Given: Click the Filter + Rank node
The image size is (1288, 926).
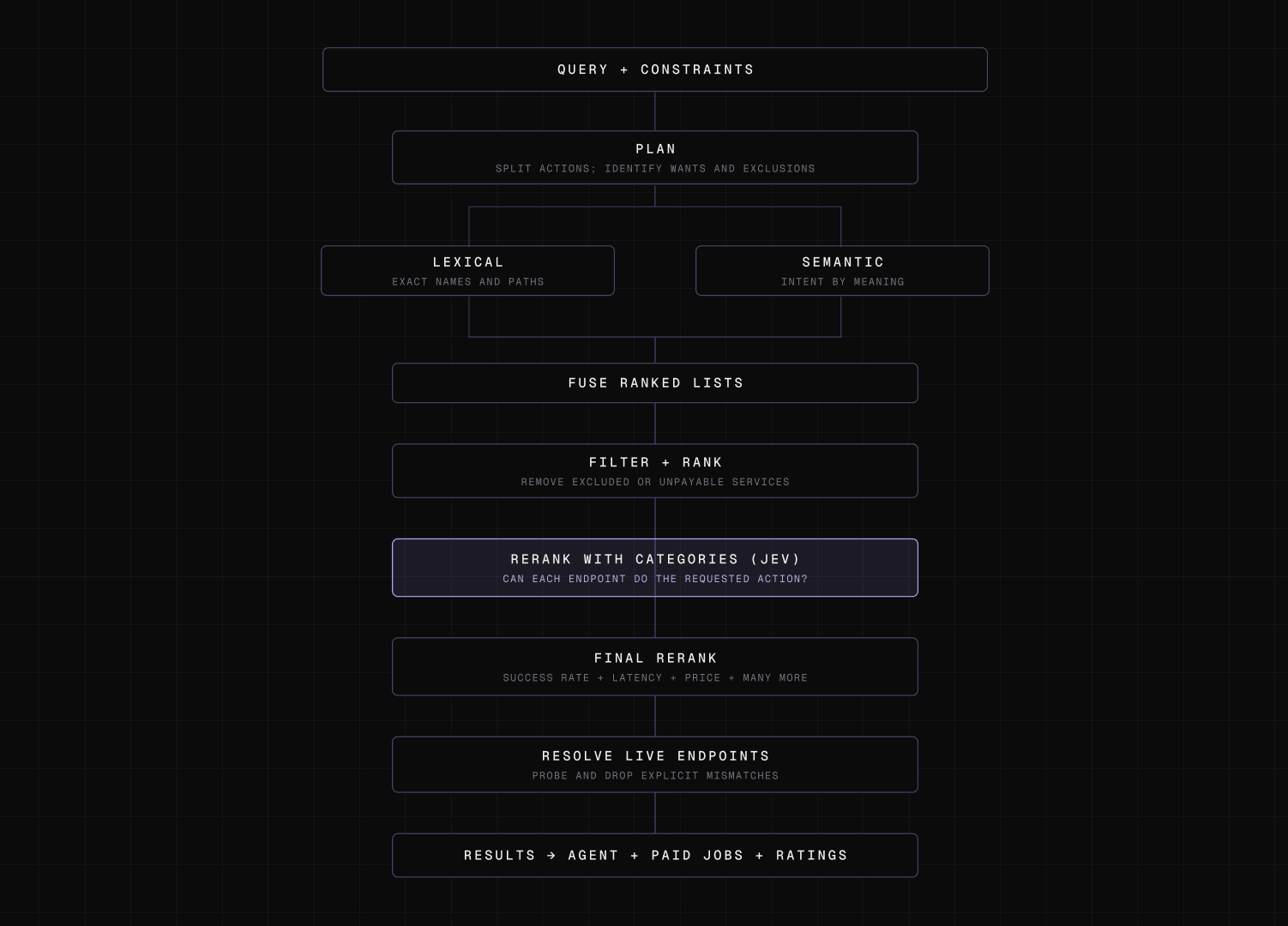Looking at the screenshot, I should pos(654,471).
